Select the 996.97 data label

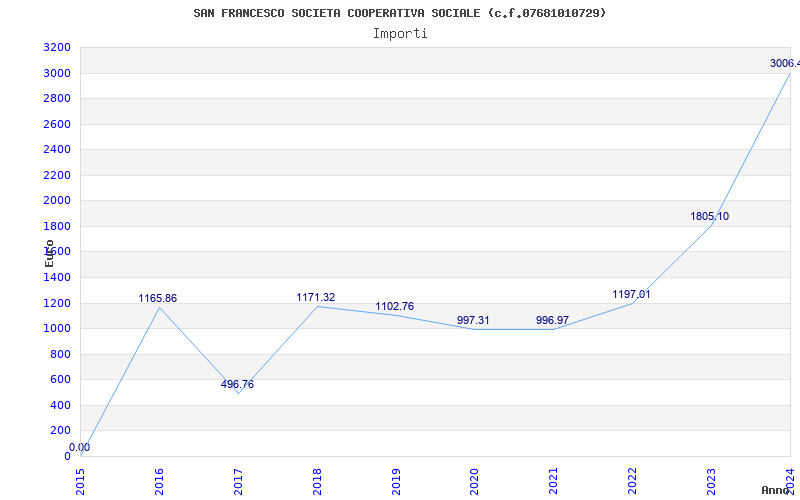[x=553, y=320]
